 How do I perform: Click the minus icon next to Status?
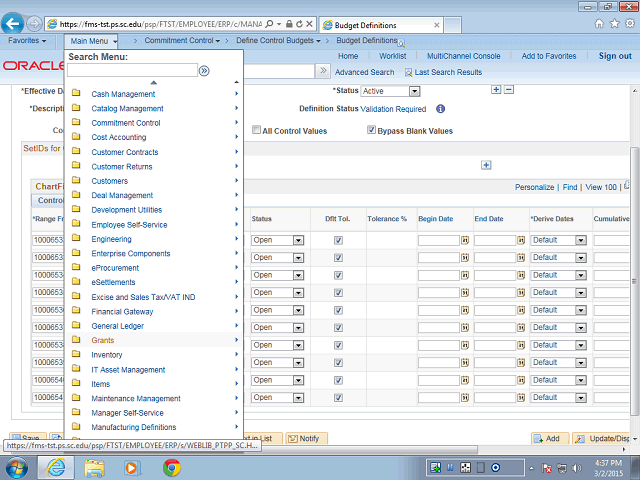tap(509, 91)
